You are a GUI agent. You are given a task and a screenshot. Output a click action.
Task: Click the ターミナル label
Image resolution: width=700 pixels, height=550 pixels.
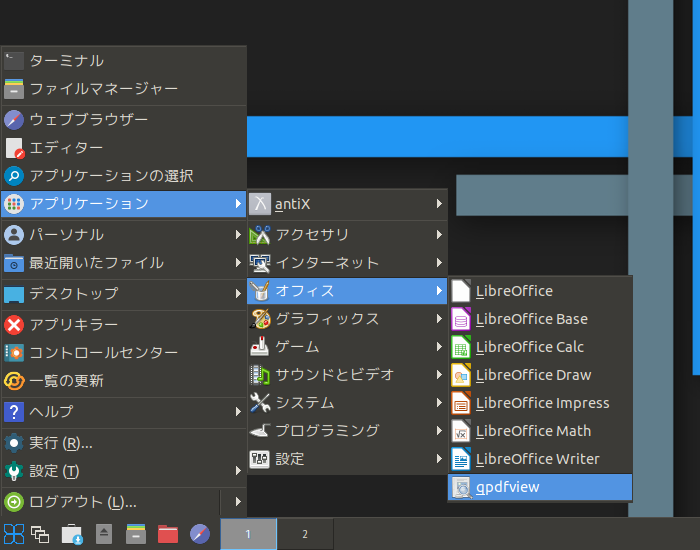(x=67, y=61)
